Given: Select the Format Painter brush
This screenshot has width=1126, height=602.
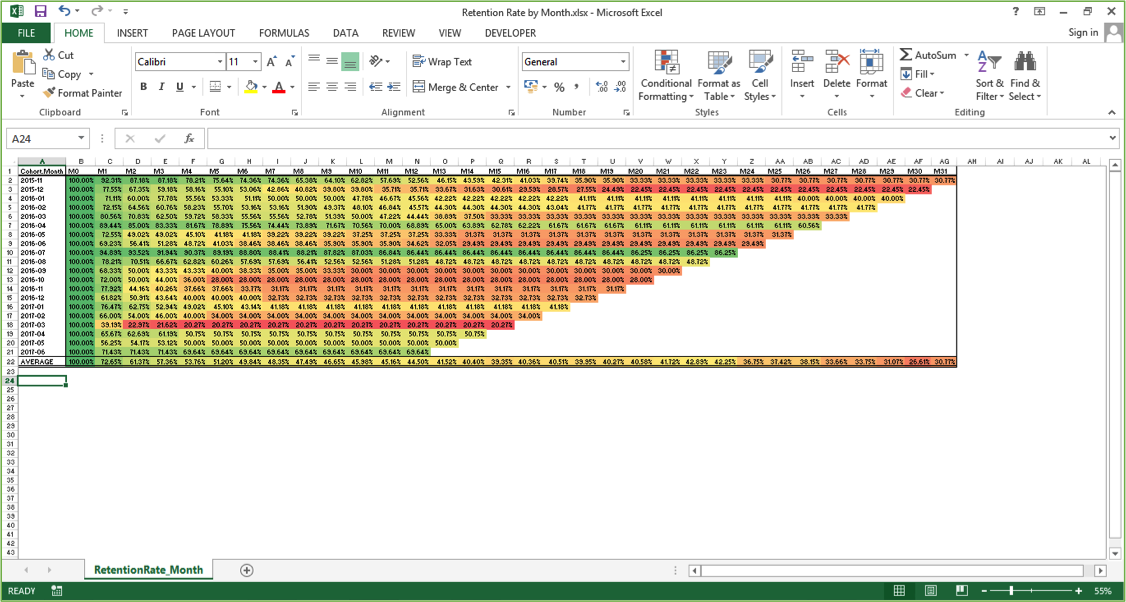Looking at the screenshot, I should [x=49, y=93].
